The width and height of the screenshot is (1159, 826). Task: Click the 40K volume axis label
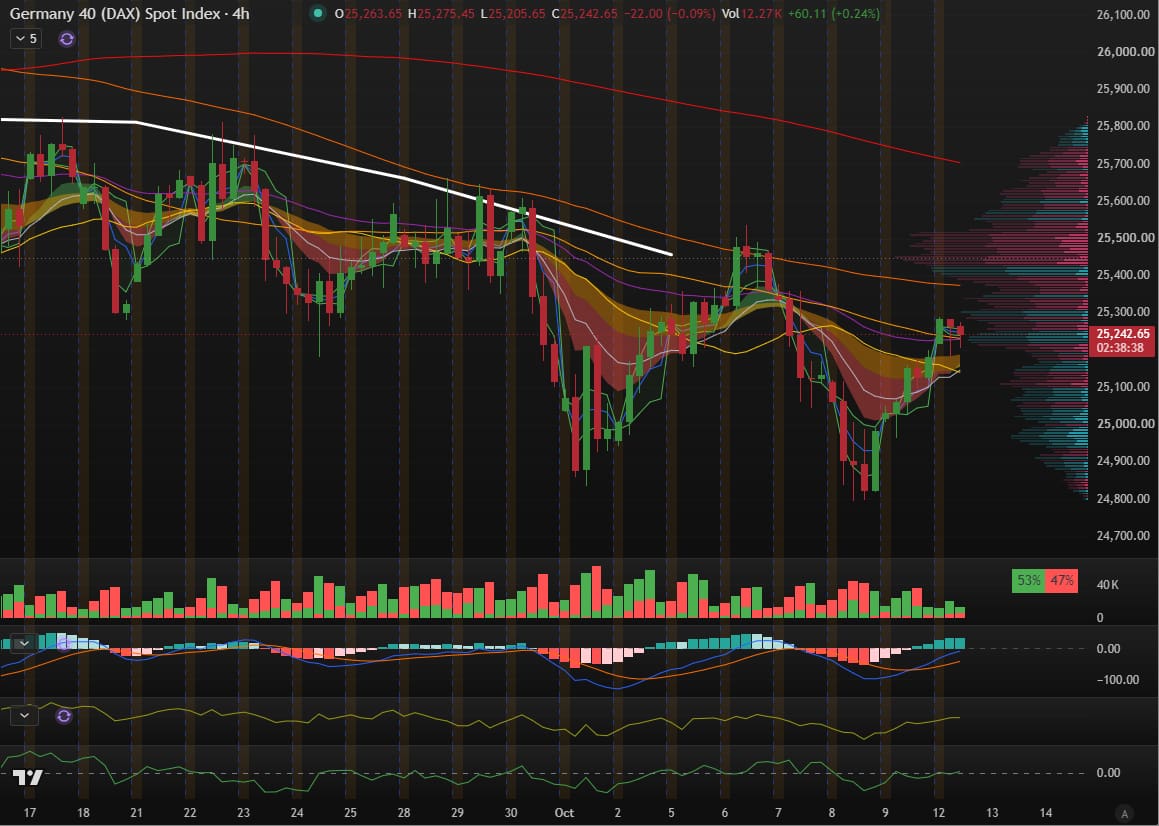1107,585
